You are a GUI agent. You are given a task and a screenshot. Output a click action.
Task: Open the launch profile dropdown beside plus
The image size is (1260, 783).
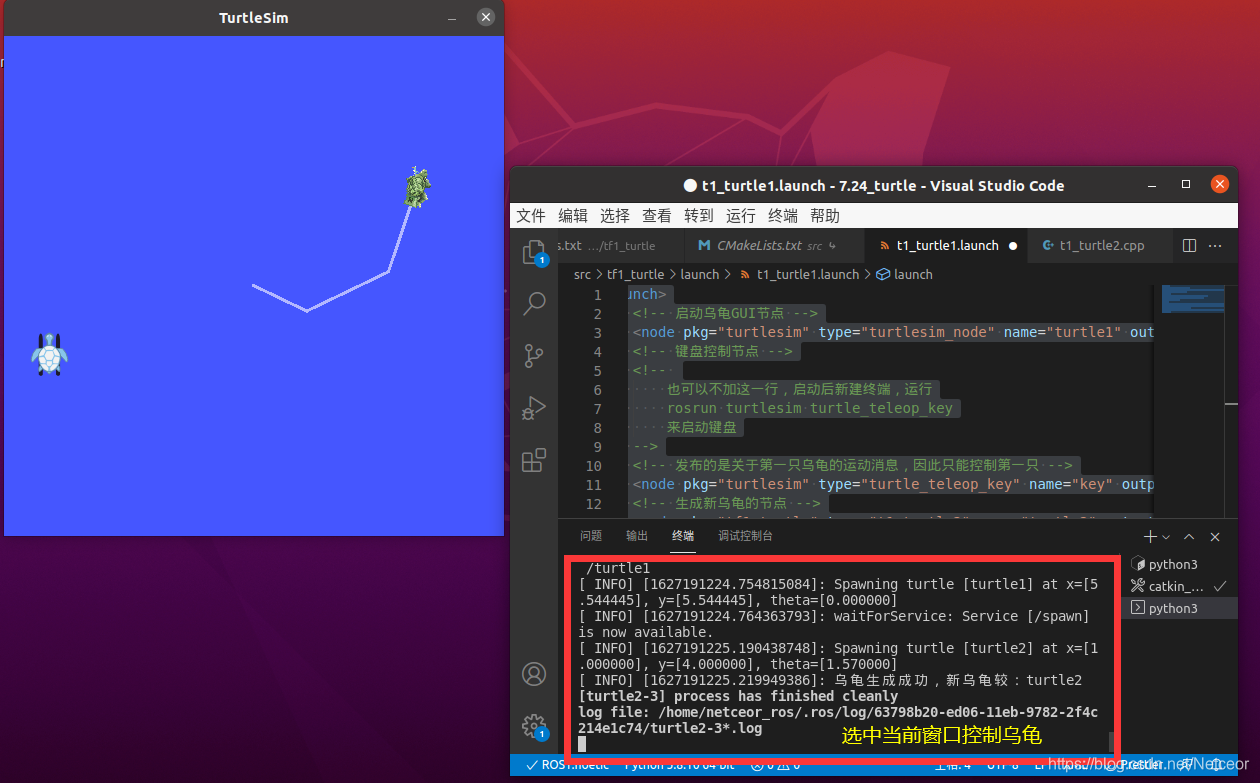tap(1166, 537)
